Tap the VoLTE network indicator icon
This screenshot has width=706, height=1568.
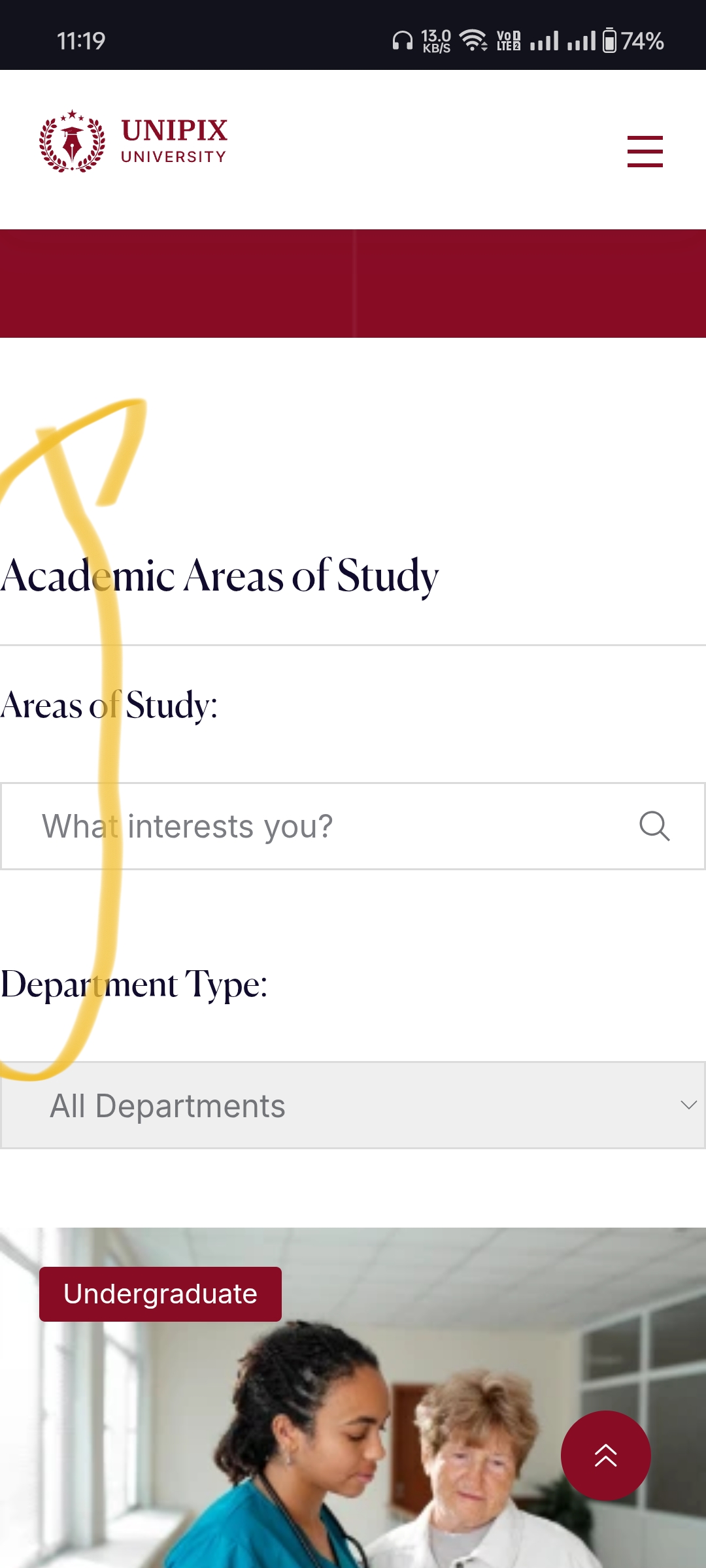(x=509, y=41)
